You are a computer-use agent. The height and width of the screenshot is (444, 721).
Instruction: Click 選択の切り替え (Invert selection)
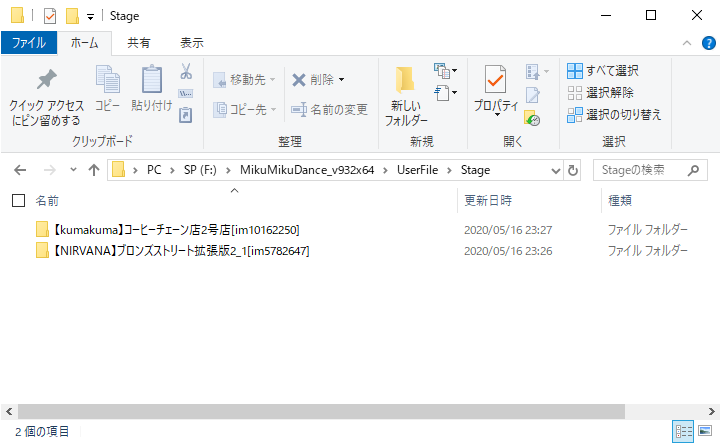(614, 115)
